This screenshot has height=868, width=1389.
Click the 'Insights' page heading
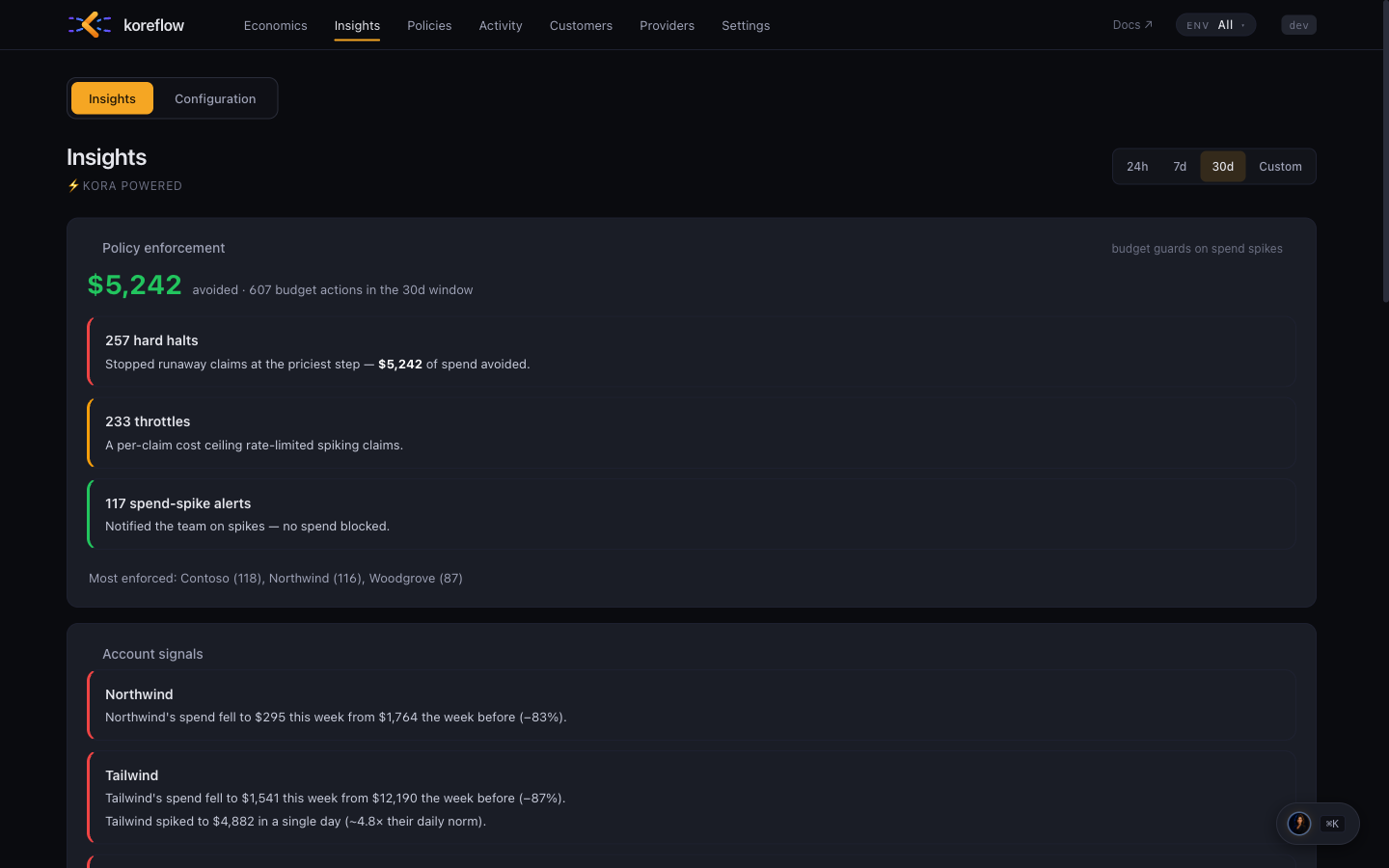point(107,157)
